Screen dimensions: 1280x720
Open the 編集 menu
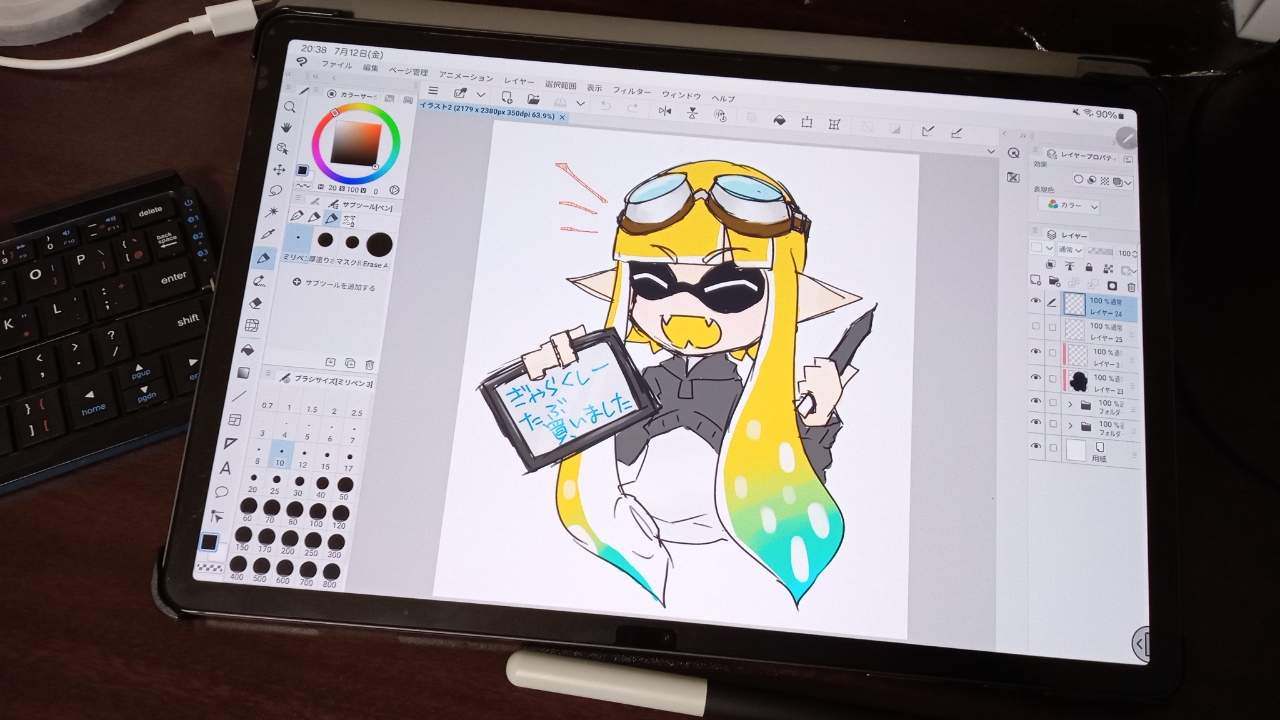(x=370, y=68)
